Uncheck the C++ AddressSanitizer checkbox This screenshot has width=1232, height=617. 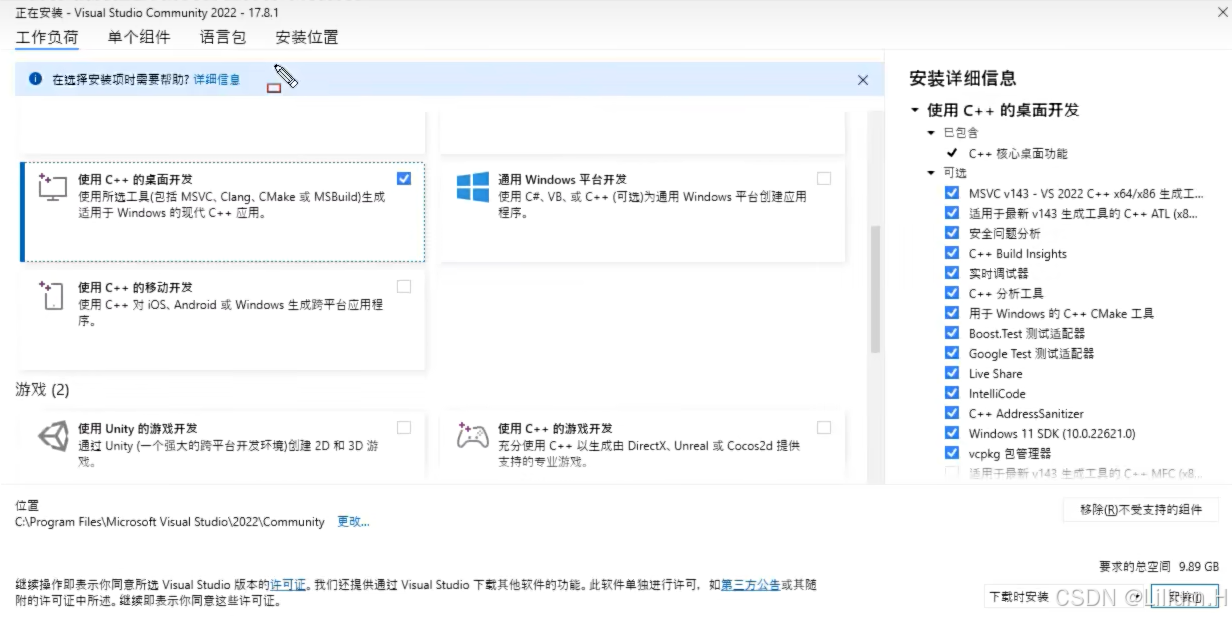point(952,413)
